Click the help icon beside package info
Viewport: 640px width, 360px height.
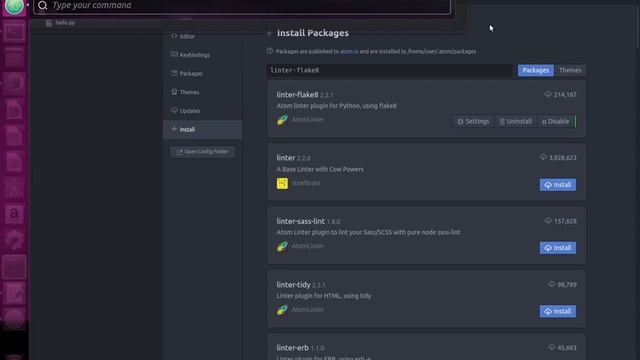tap(270, 51)
